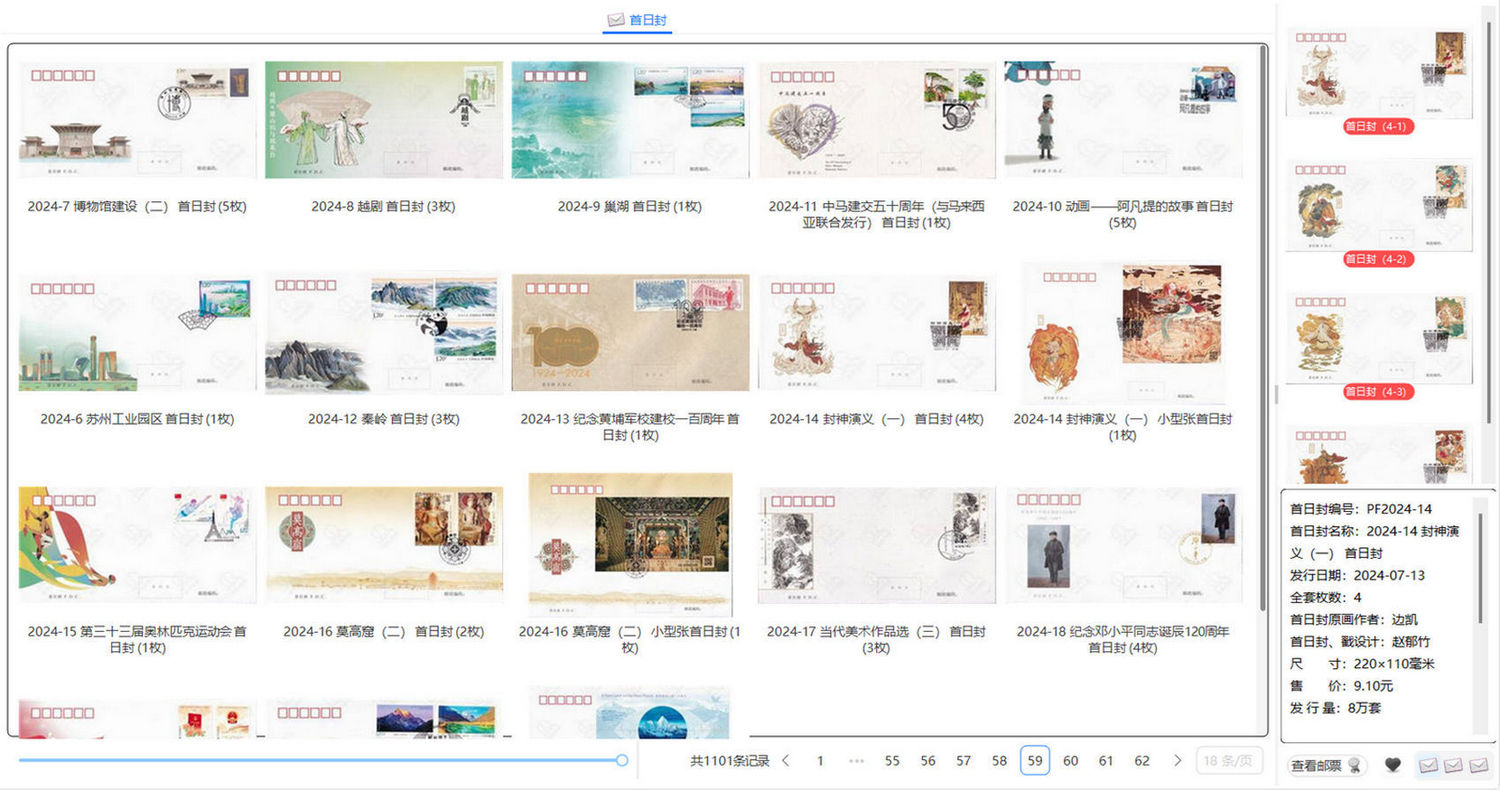Click the pagination ellipsis to jump pages
This screenshot has height=790, width=1500.
click(x=856, y=761)
